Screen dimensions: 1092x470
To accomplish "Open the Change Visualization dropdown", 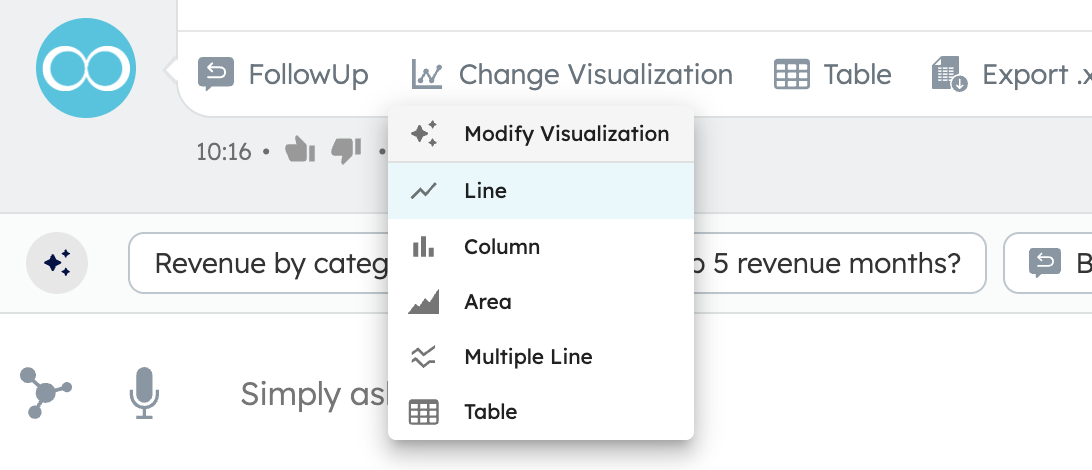I will tap(572, 74).
